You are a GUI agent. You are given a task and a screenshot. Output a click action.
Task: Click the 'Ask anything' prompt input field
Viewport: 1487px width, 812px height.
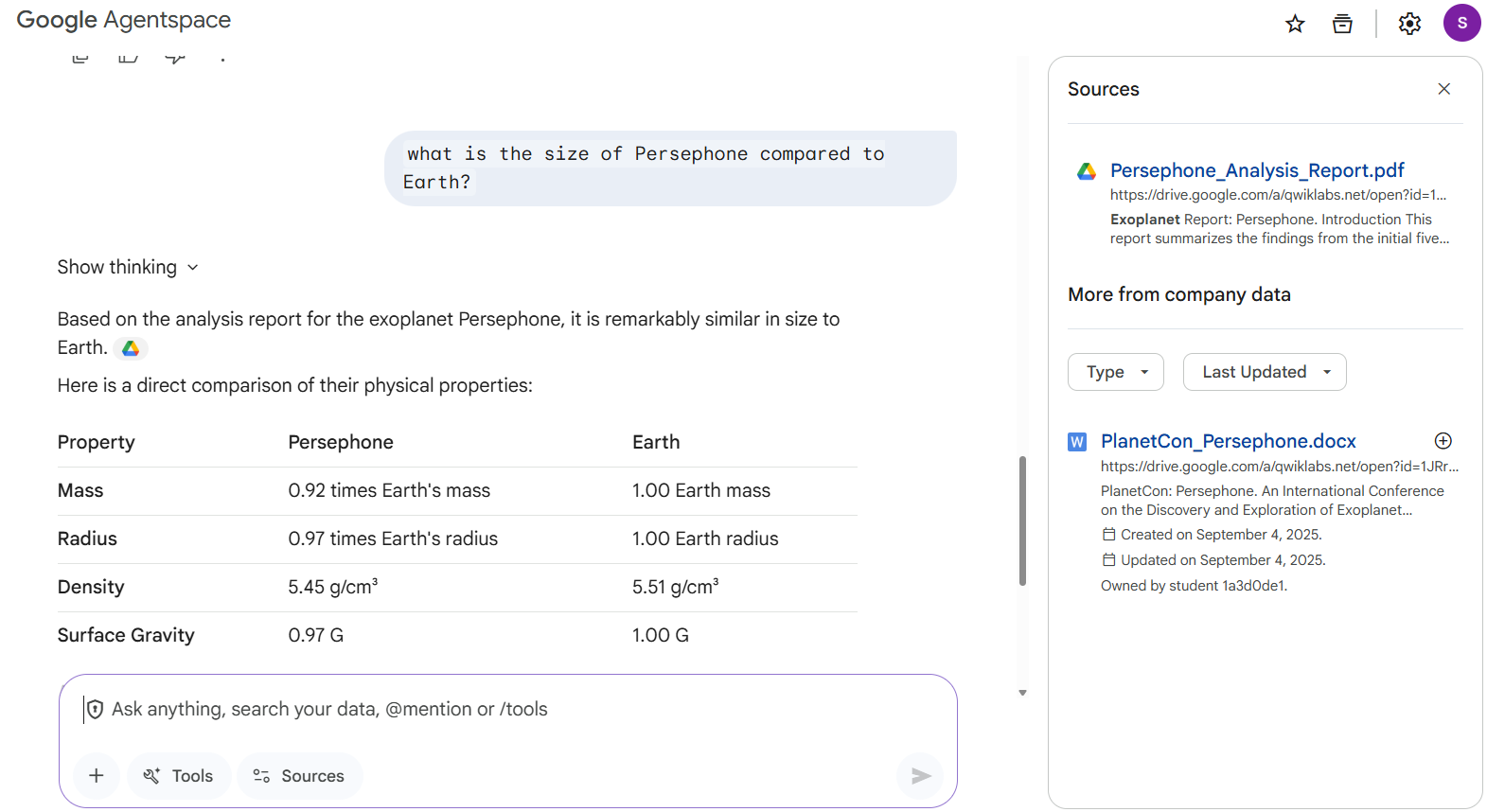tap(508, 709)
